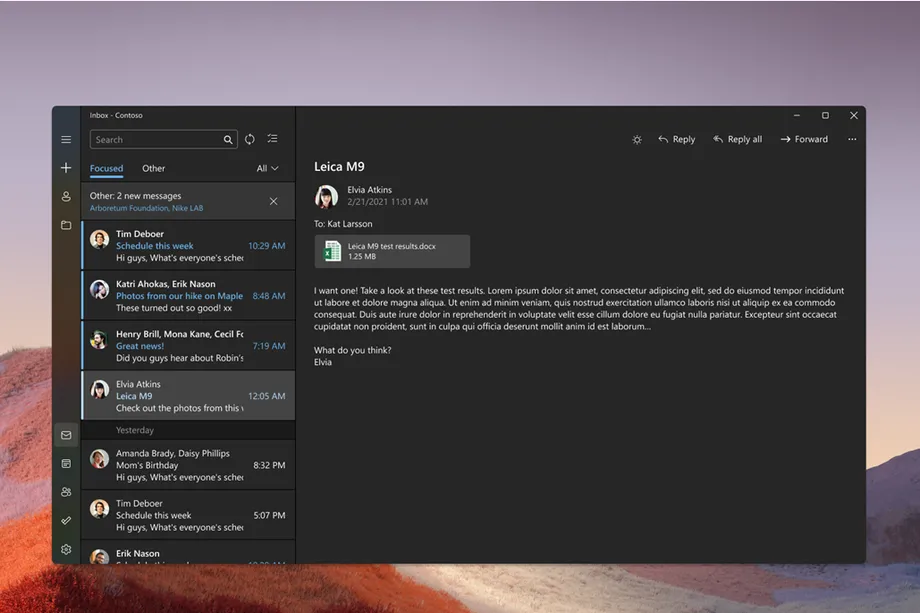
Task: Open more actions with the ellipsis
Action: click(852, 139)
